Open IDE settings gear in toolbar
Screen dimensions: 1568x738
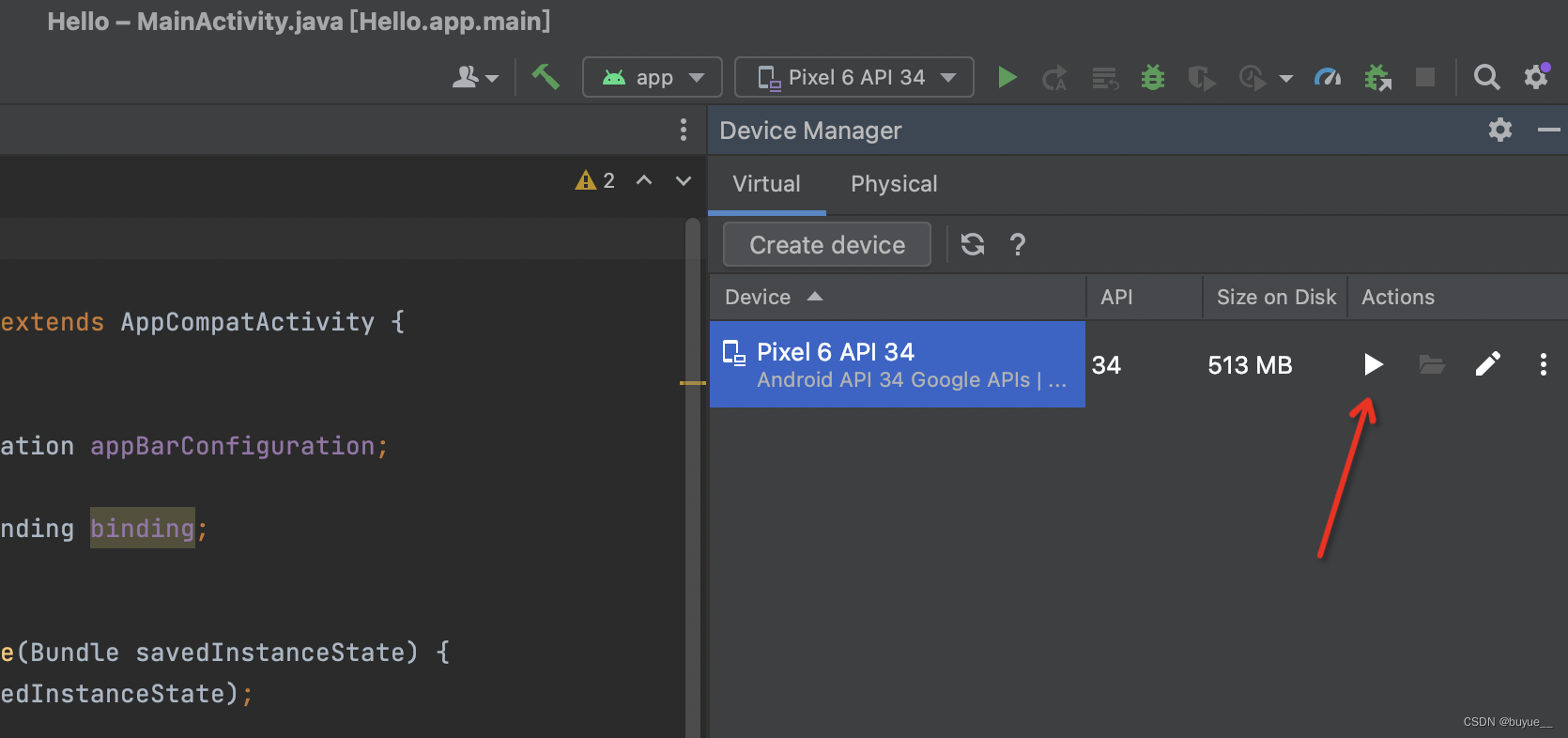point(1536,76)
